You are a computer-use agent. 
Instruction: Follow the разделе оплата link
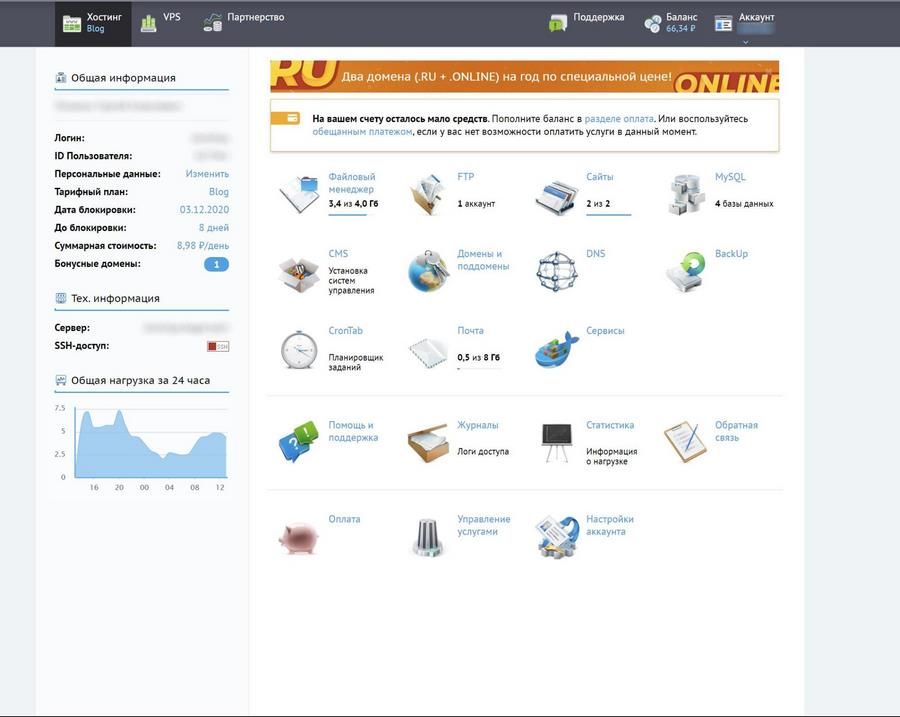point(619,119)
